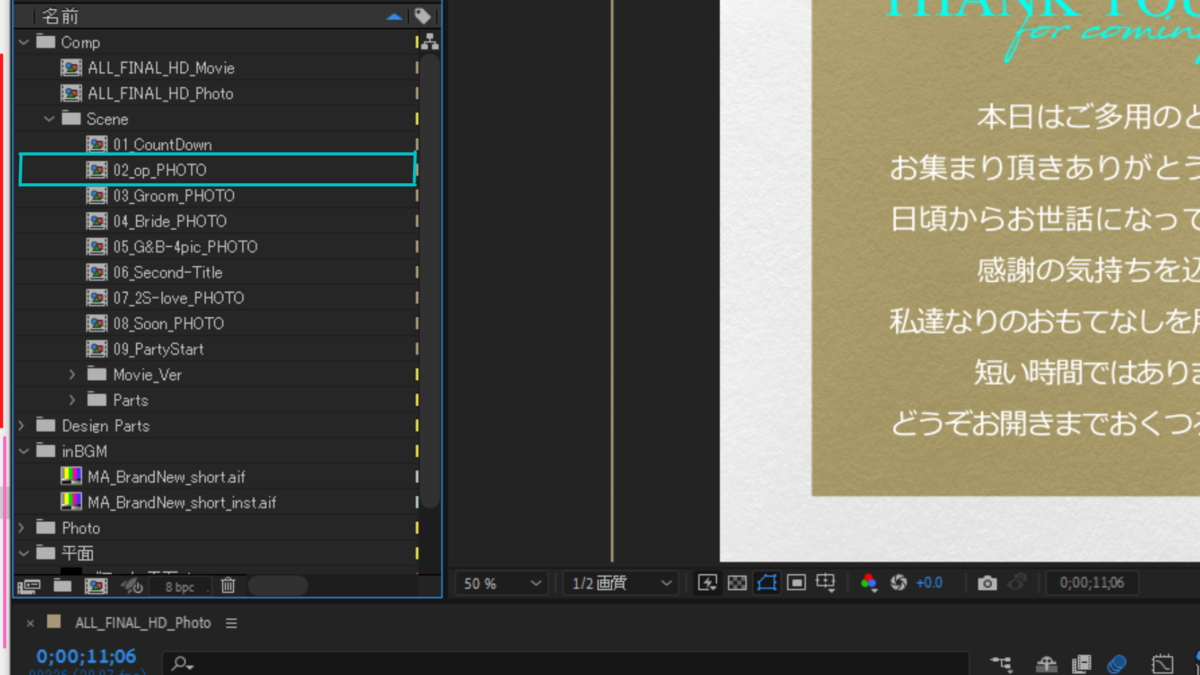The width and height of the screenshot is (1200, 675).
Task: Sort by 名前 column header
Action: click(60, 16)
